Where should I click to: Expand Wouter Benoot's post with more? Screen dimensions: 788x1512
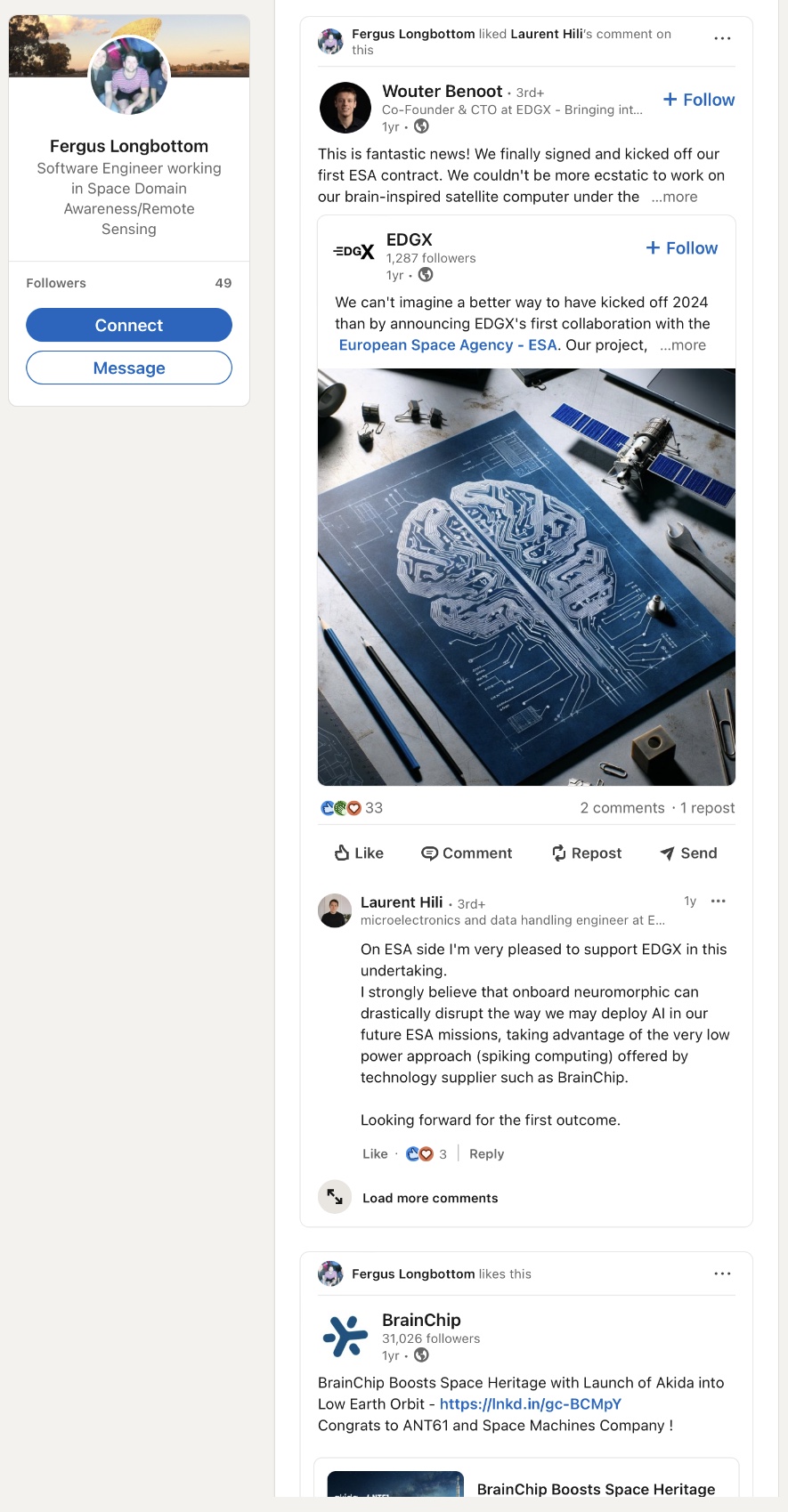click(674, 197)
